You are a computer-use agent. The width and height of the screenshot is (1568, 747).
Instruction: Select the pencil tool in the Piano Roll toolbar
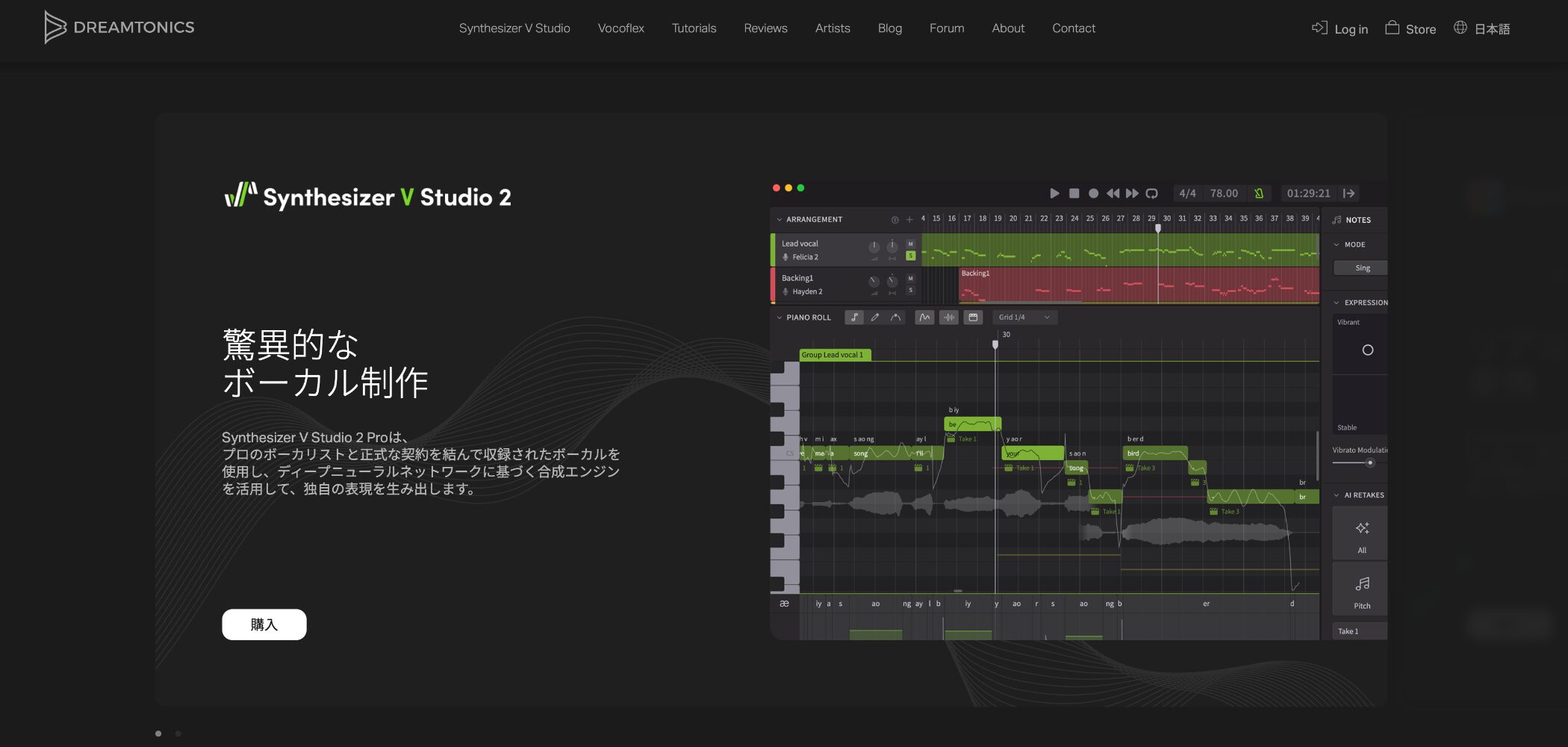tap(875, 317)
